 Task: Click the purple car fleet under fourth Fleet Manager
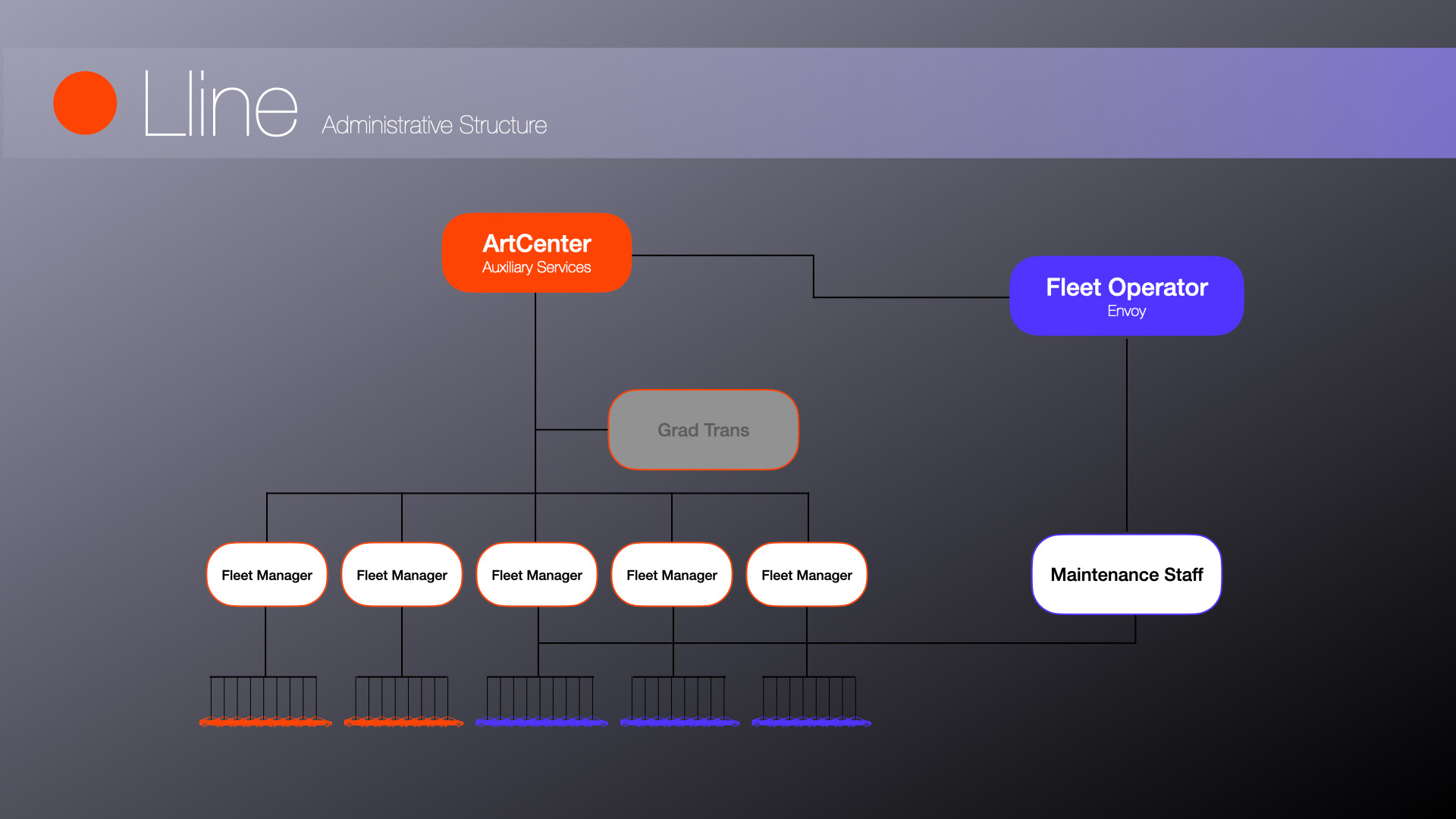coord(679,721)
